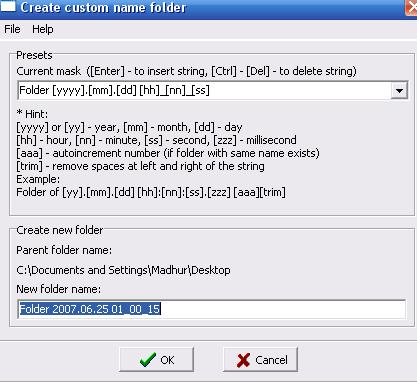Viewport: 417px width, 382px height.
Task: Click the 'Presets' group label
Action: [x=34, y=55]
